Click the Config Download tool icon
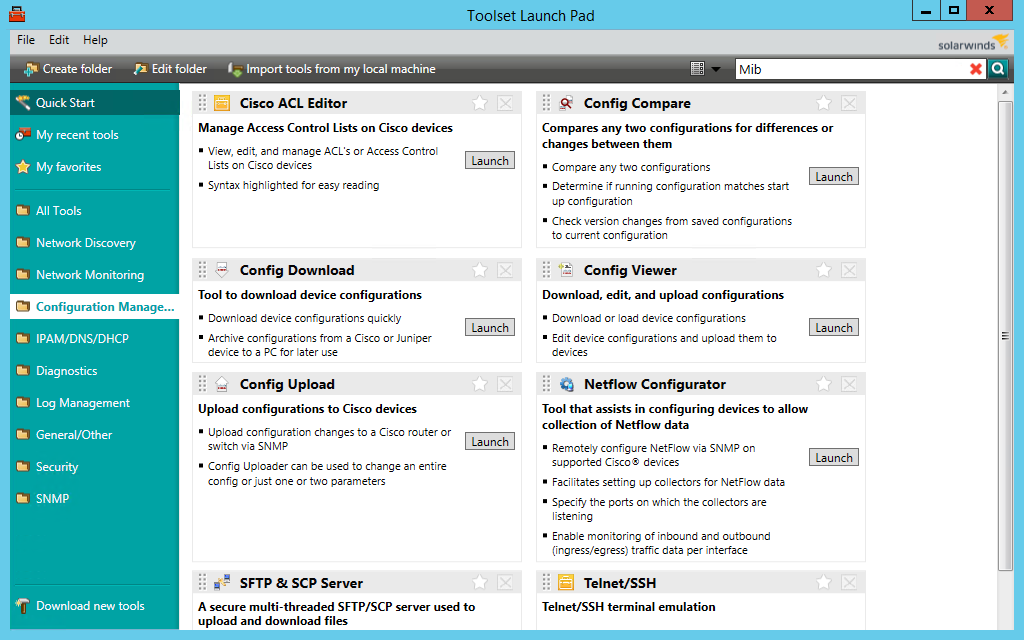This screenshot has width=1024, height=640. pos(220,269)
